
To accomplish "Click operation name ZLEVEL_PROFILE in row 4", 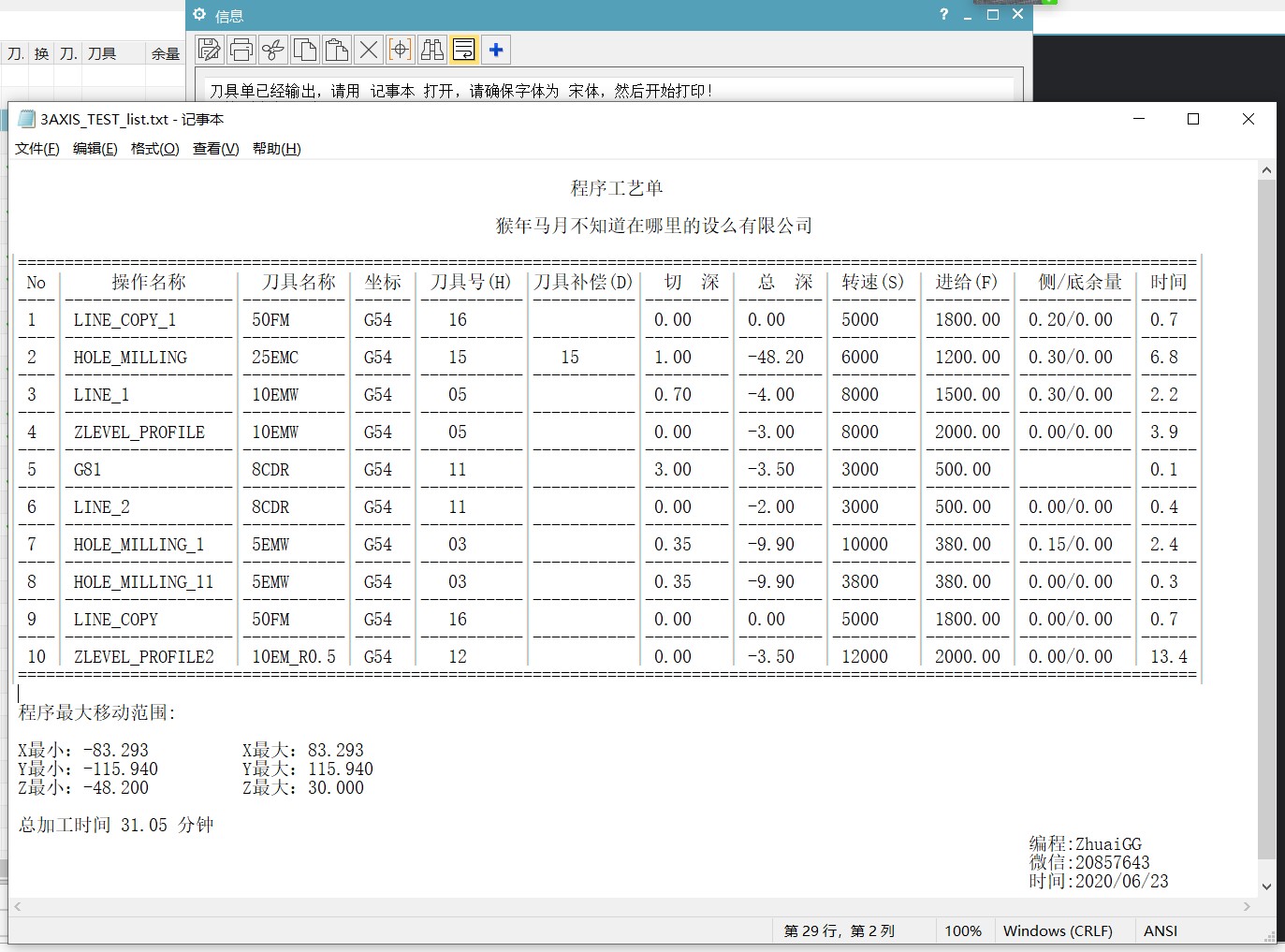I will pyautogui.click(x=139, y=432).
